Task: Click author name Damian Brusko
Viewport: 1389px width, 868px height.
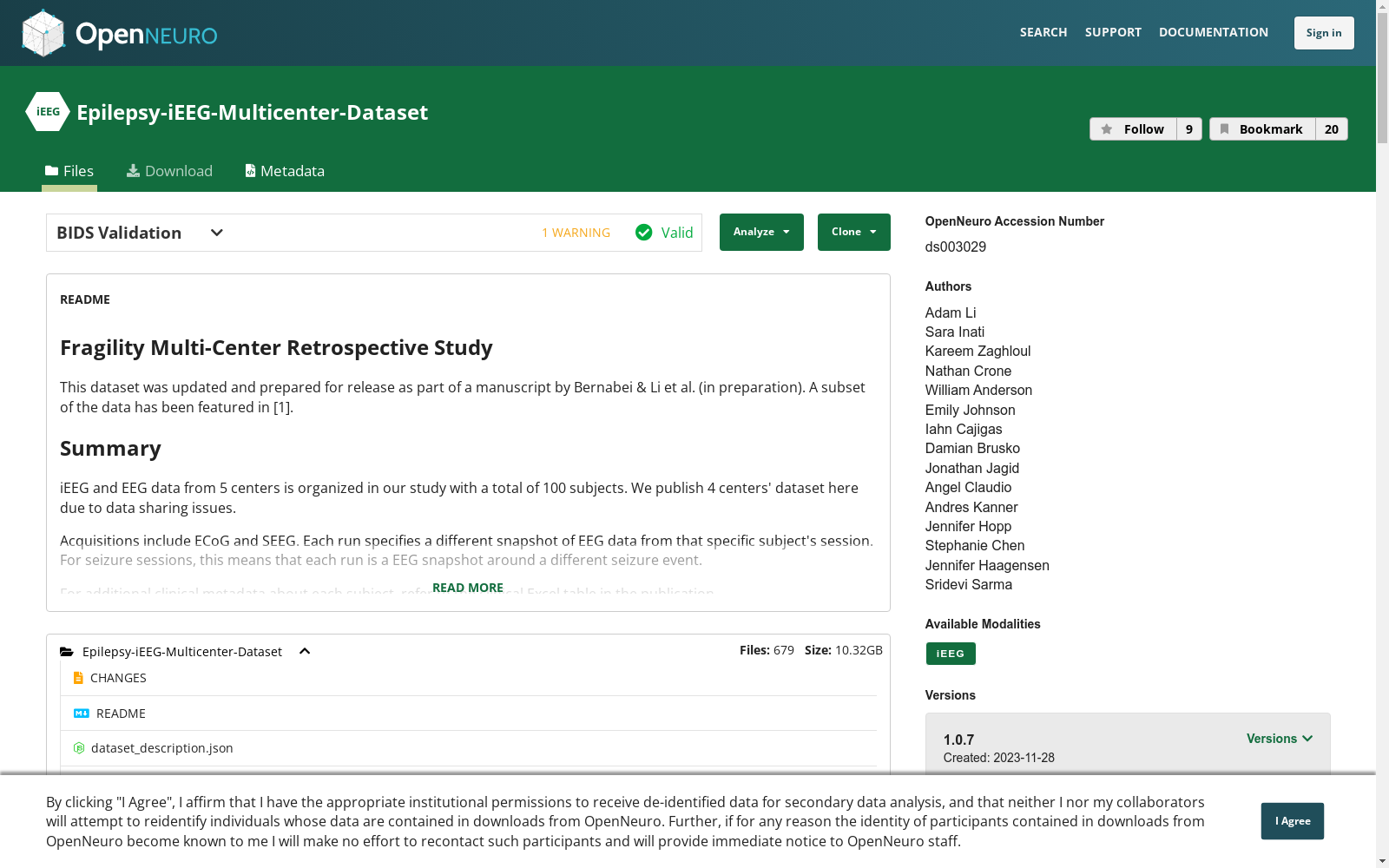Action: pyautogui.click(x=972, y=448)
